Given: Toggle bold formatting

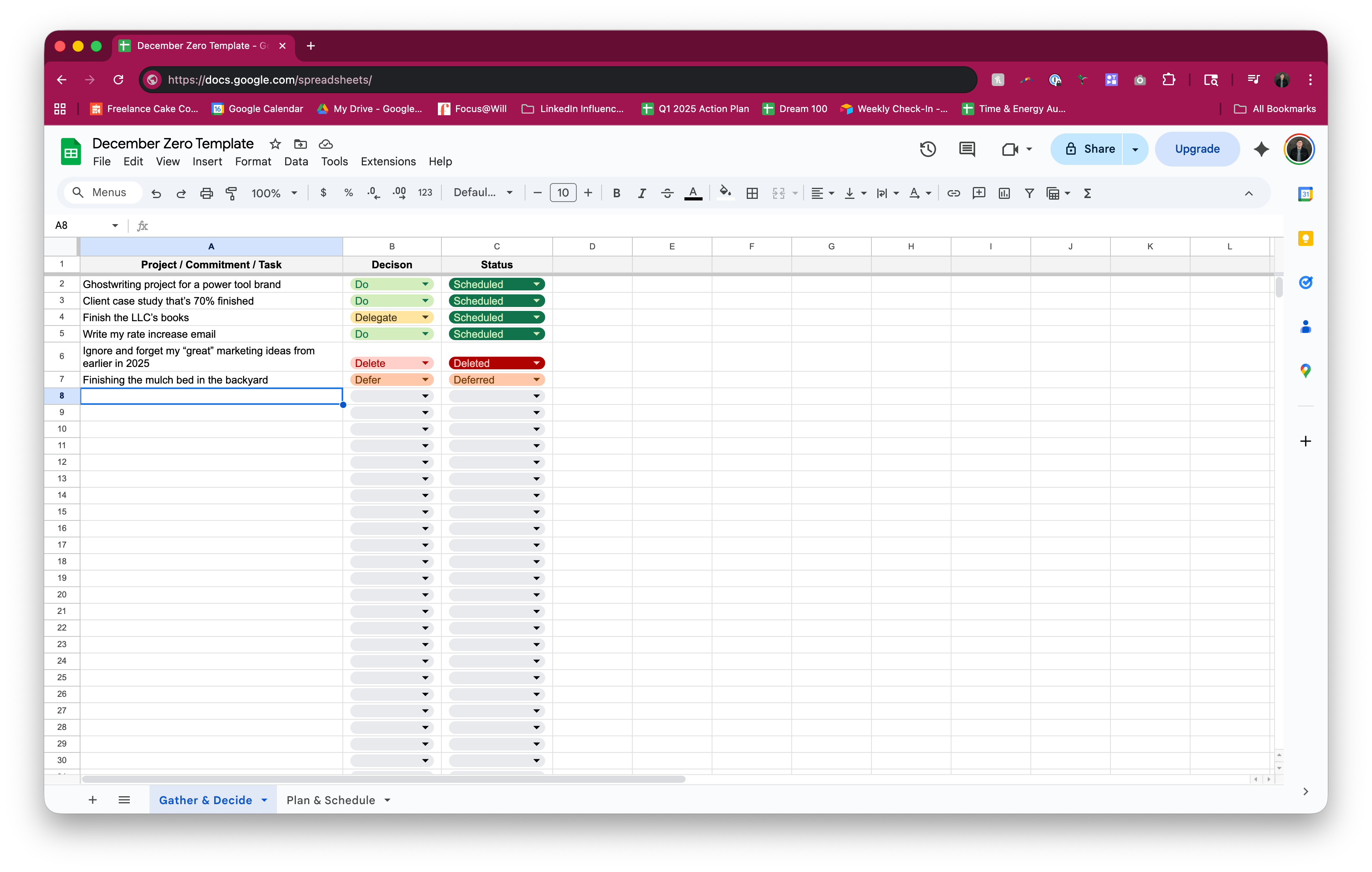Looking at the screenshot, I should coord(616,193).
